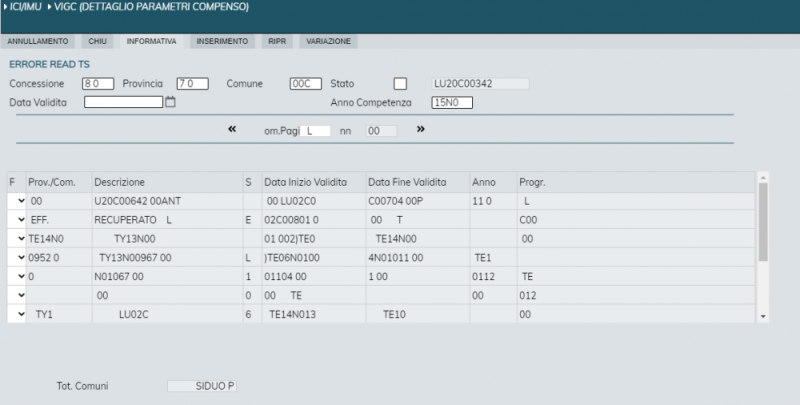Open the Data Validita calendar picker
The width and height of the screenshot is (800, 405).
[x=170, y=102]
